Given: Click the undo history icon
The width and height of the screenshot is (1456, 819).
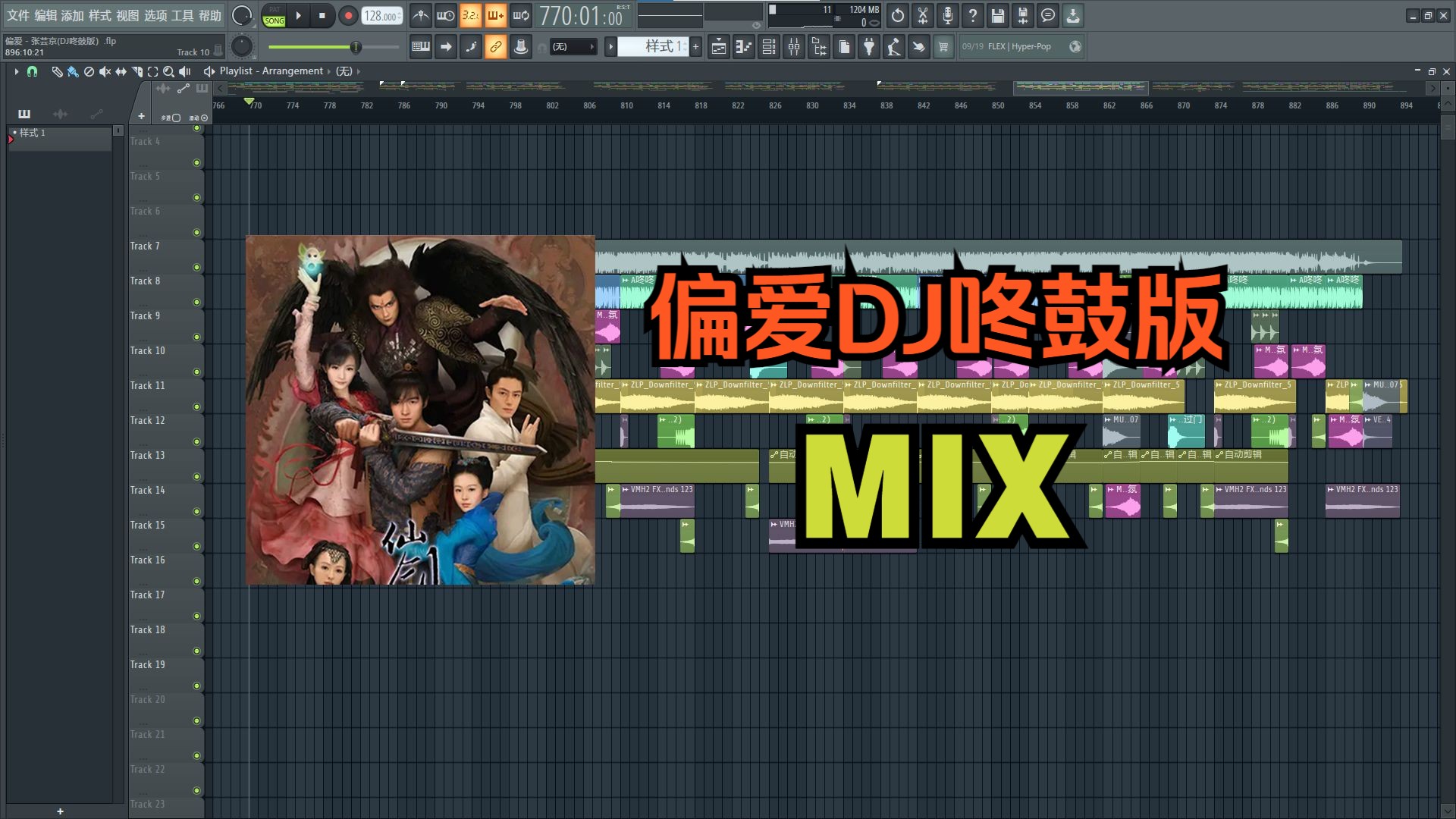Looking at the screenshot, I should 898,15.
